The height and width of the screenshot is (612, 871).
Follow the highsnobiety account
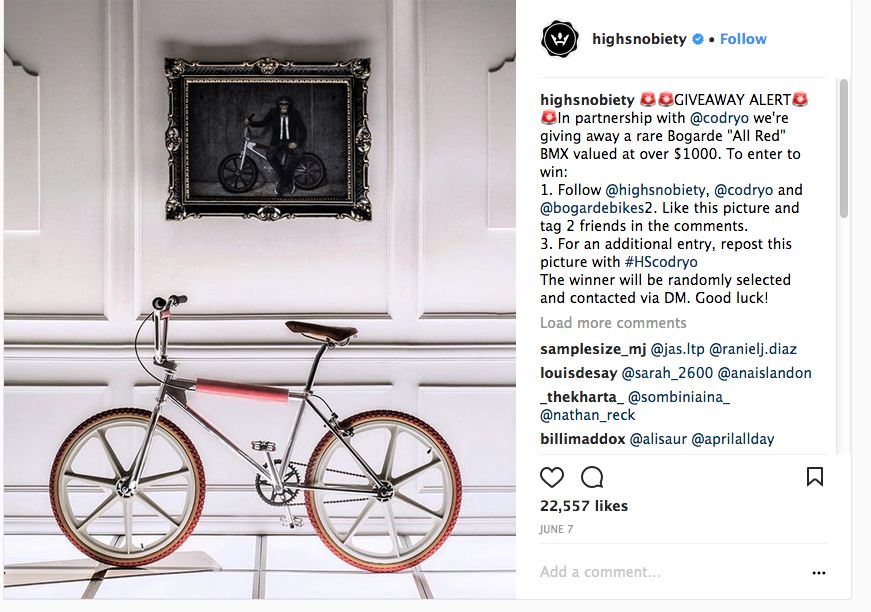(743, 39)
